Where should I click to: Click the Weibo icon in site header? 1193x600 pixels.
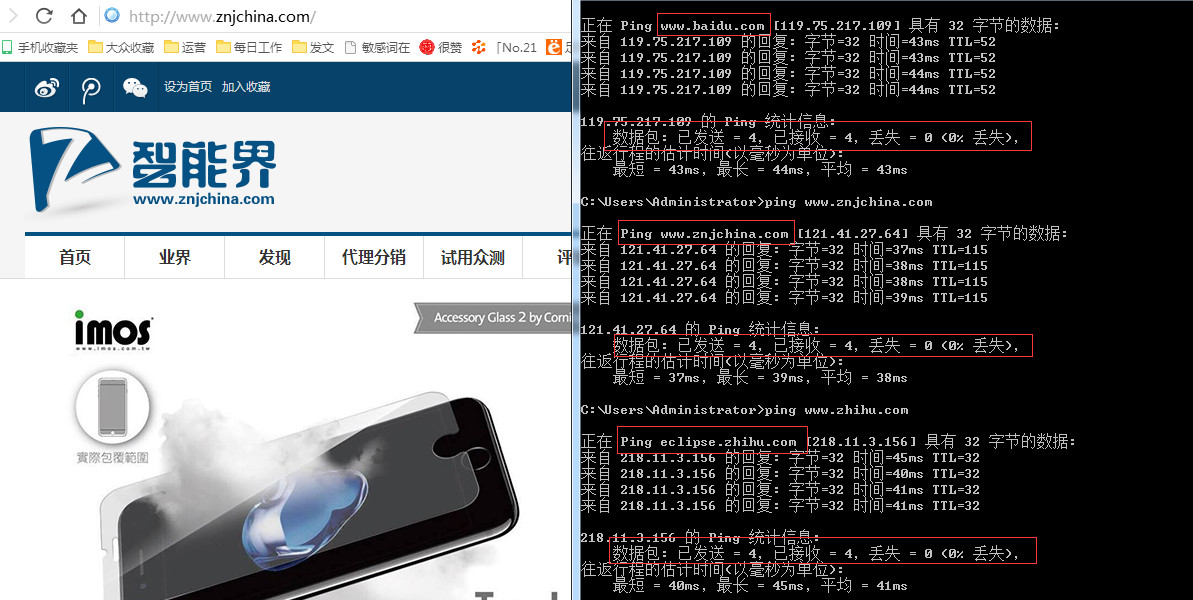point(47,87)
